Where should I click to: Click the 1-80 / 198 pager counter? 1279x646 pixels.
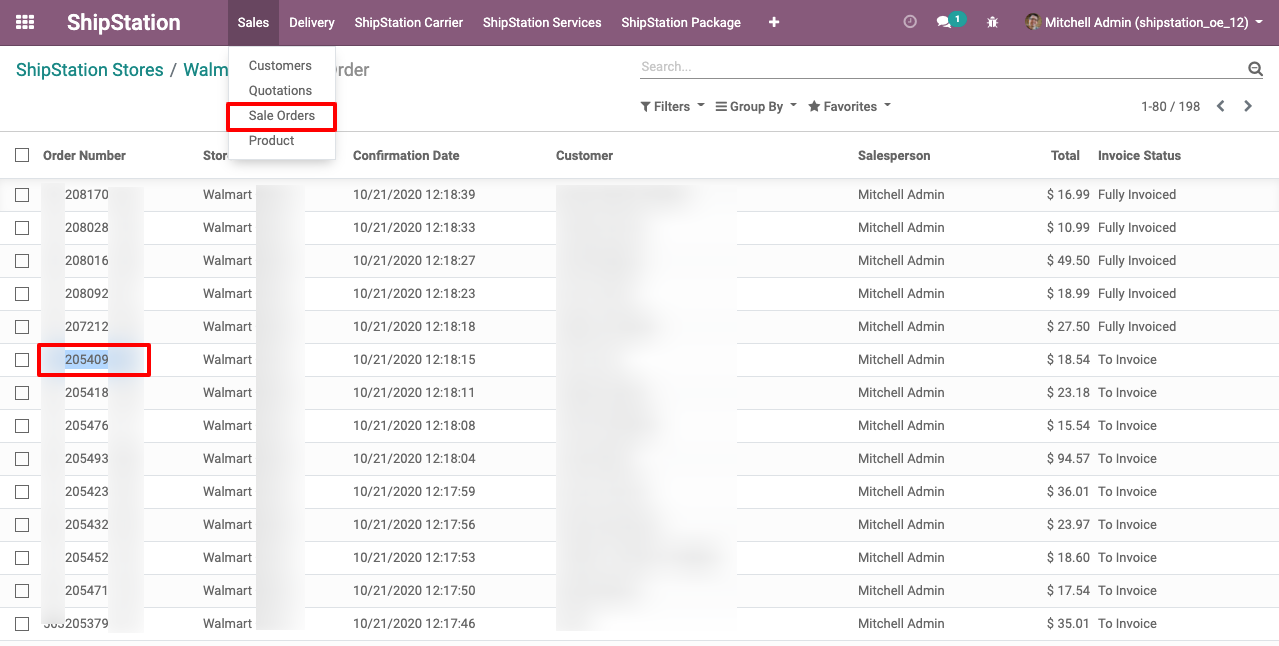(x=1170, y=106)
